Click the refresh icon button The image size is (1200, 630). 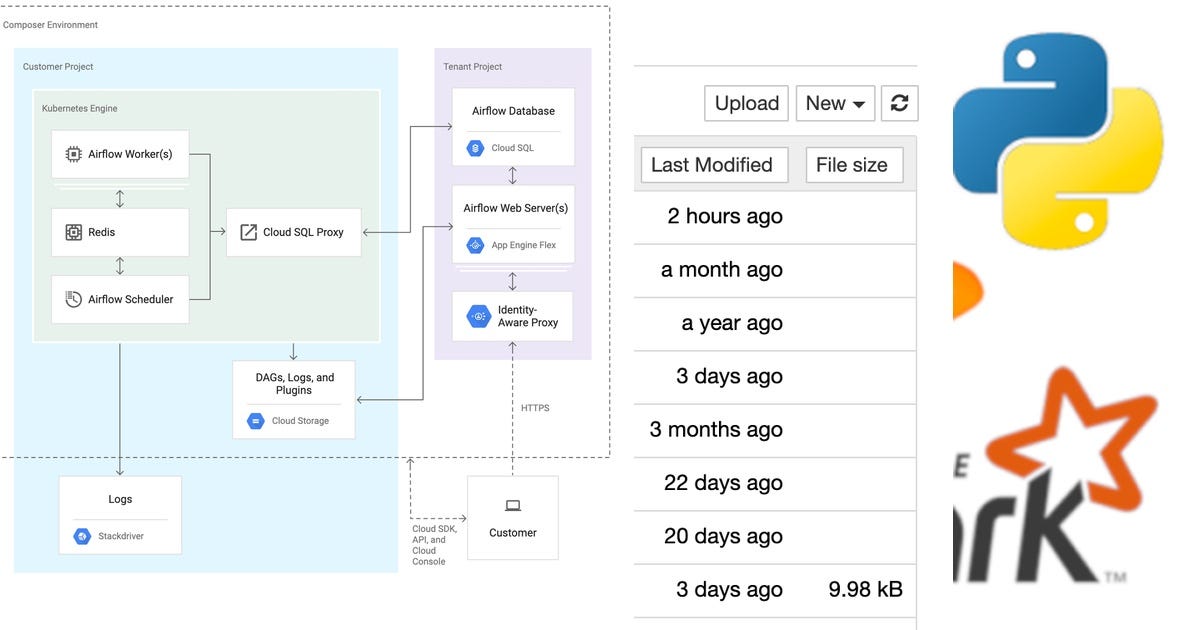coord(900,103)
